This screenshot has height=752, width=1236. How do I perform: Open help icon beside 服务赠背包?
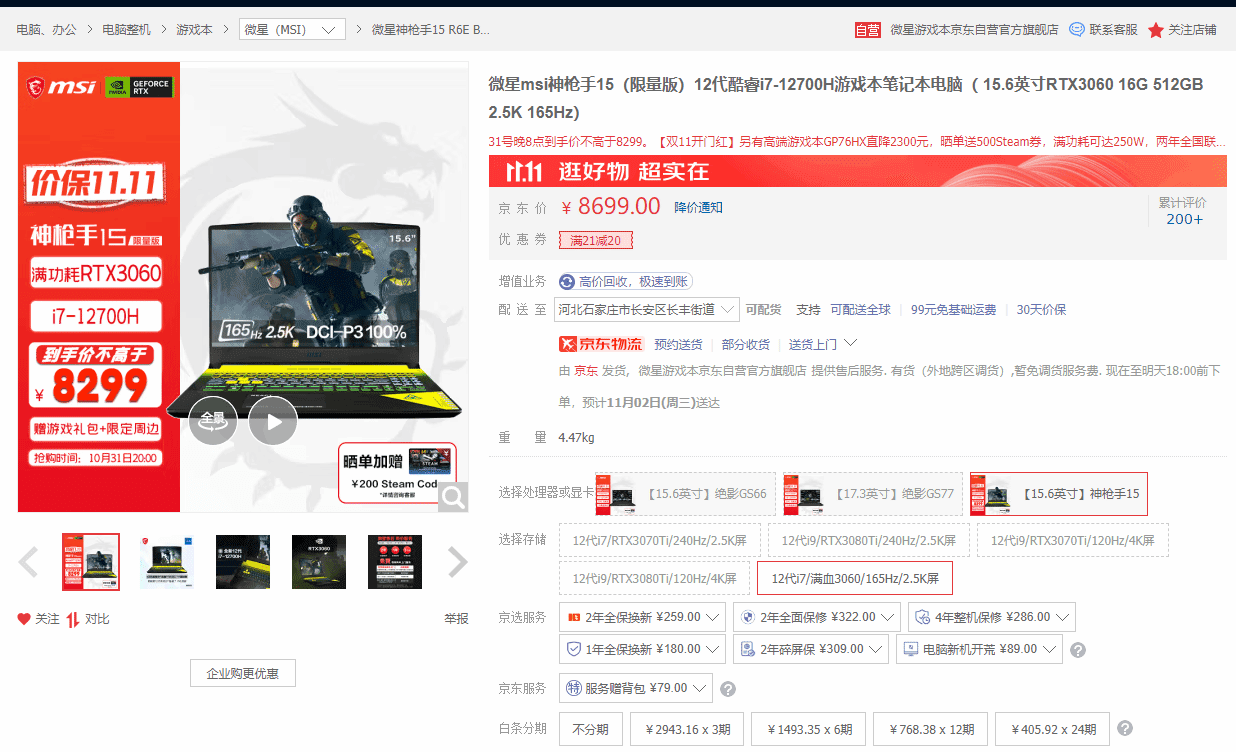[x=728, y=689]
